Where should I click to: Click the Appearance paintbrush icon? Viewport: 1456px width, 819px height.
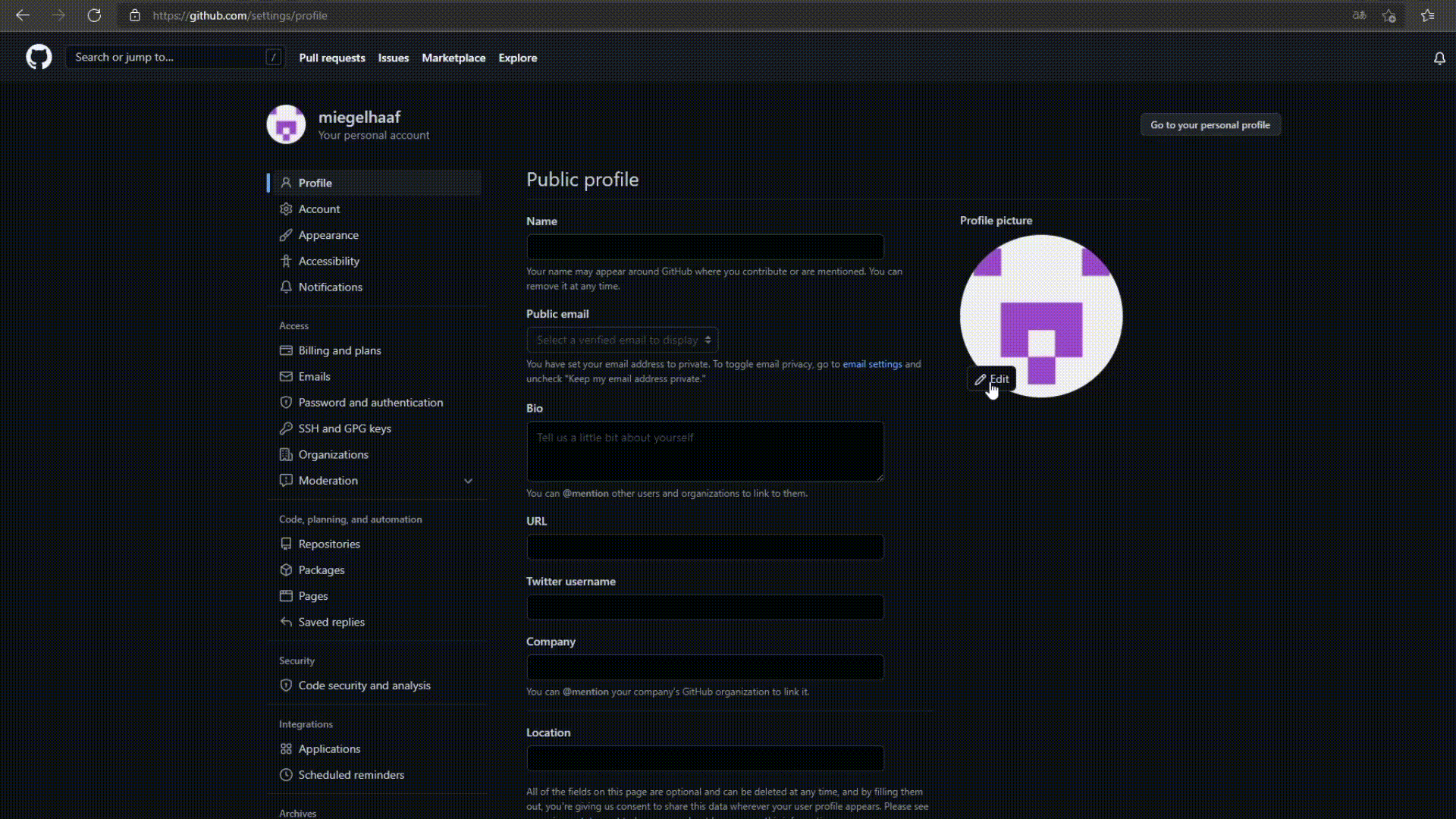(286, 235)
